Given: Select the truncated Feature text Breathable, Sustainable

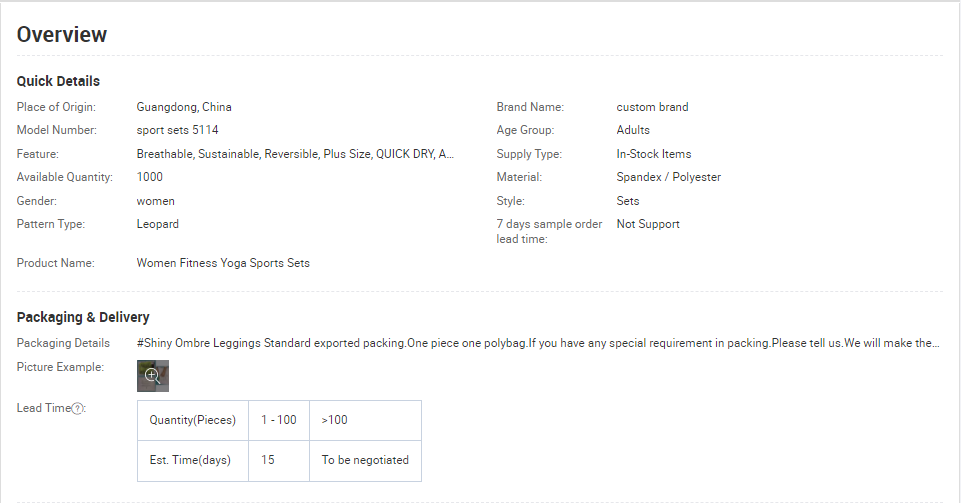Looking at the screenshot, I should pyautogui.click(x=295, y=154).
